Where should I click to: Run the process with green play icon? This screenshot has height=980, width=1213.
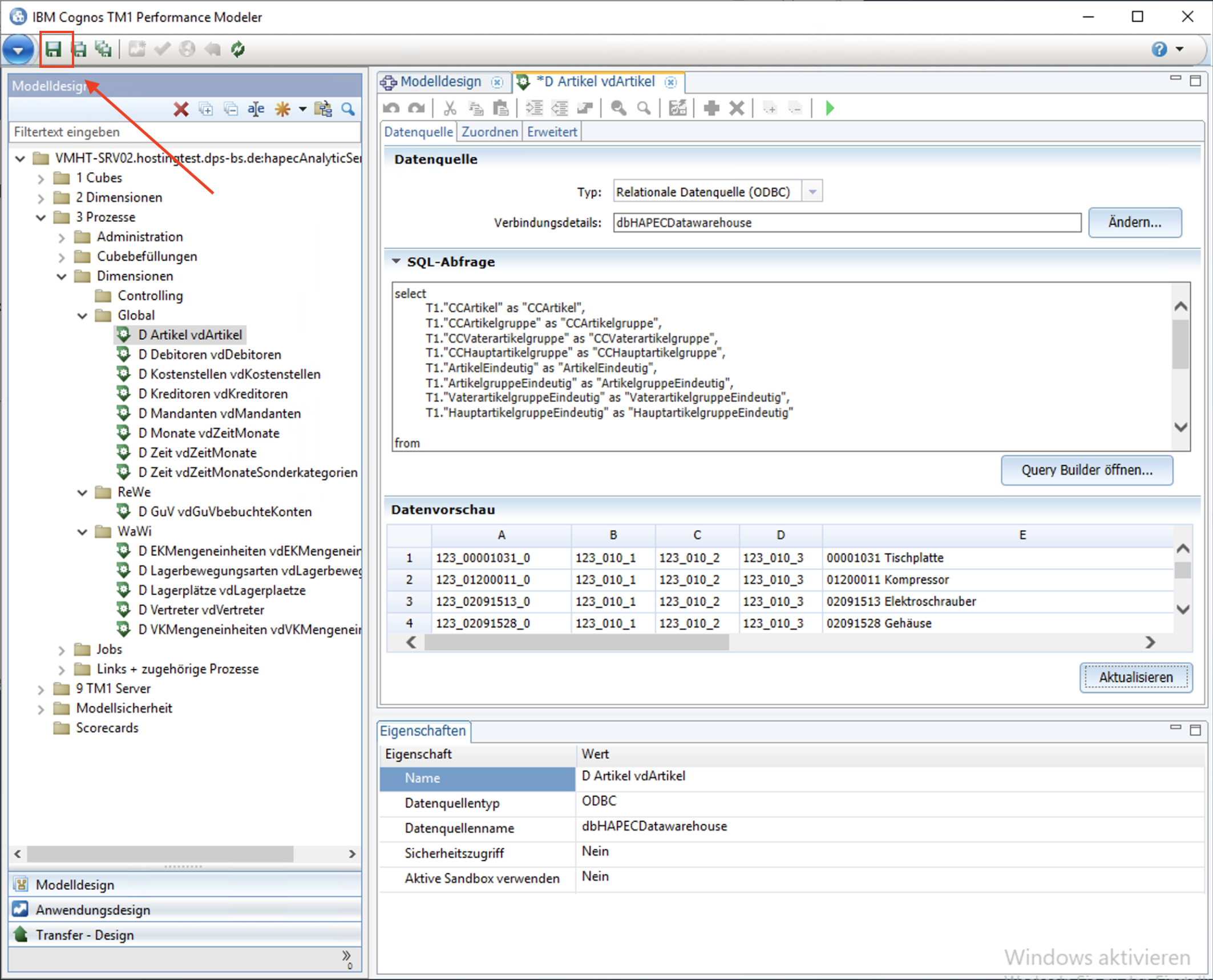[x=830, y=108]
